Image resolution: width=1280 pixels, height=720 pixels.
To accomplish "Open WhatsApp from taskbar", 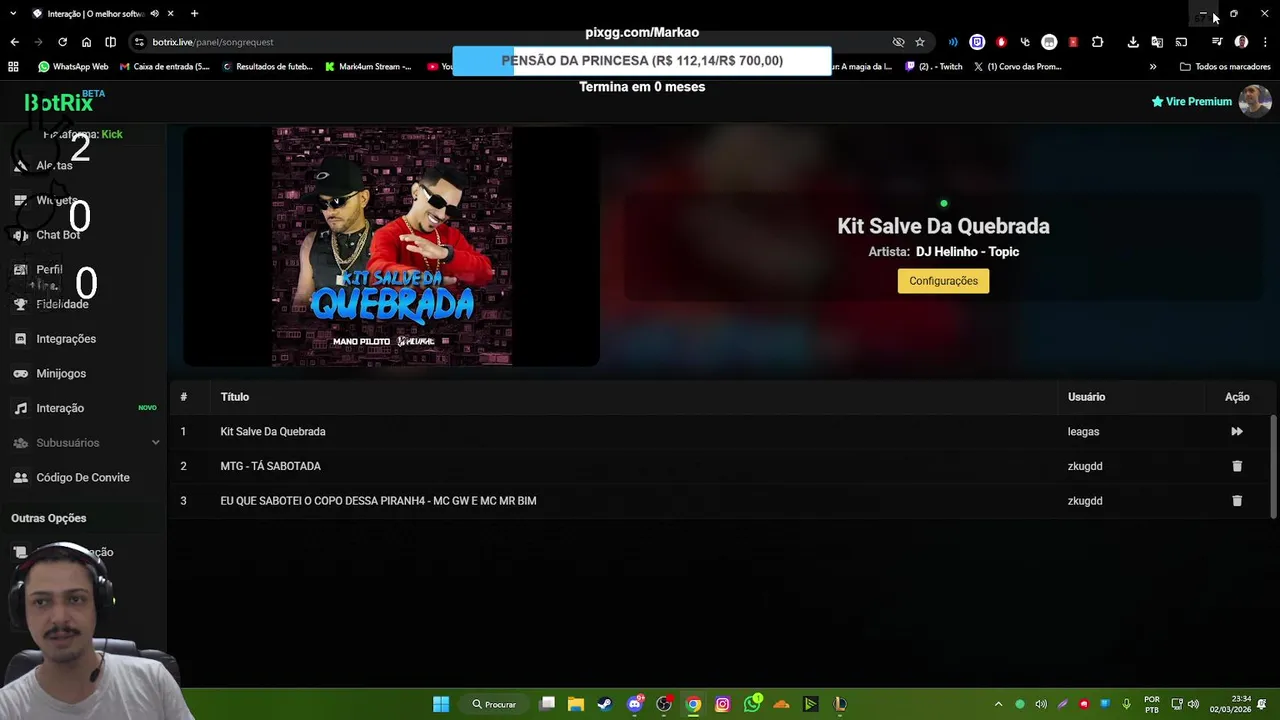I will 752,704.
